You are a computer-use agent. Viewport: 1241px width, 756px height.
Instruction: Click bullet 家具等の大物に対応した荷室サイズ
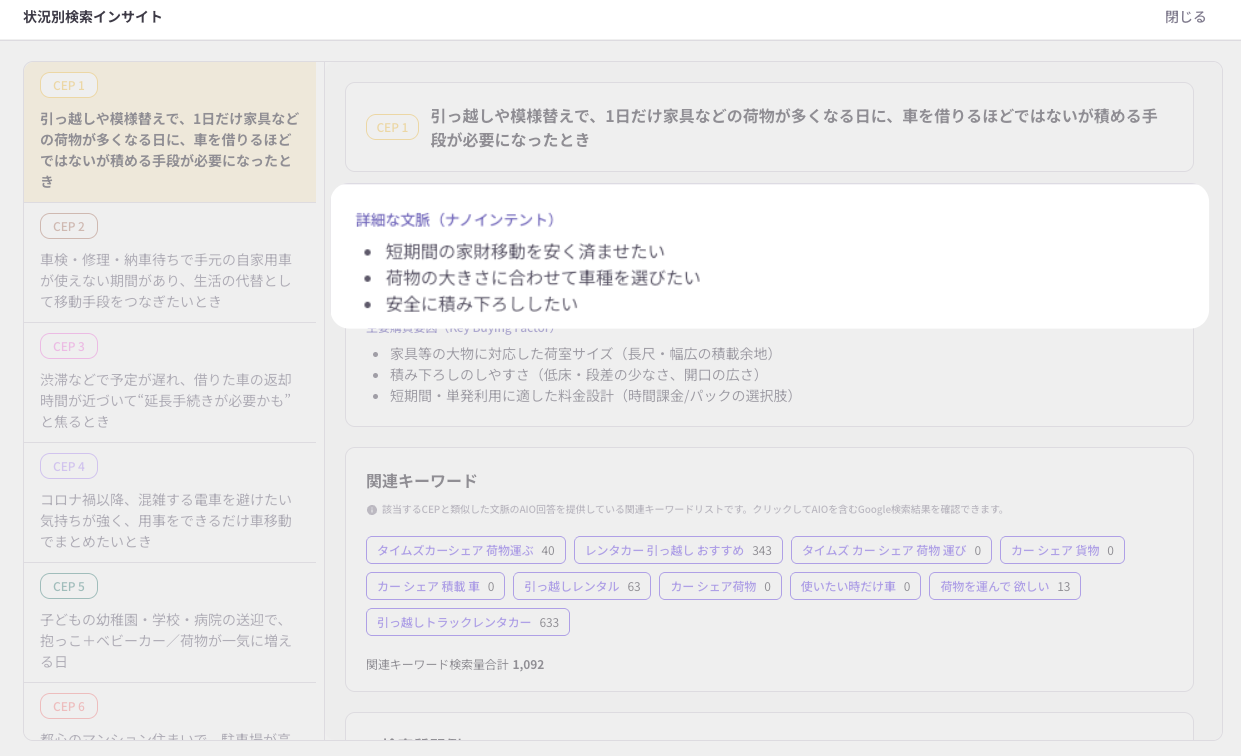coord(585,353)
